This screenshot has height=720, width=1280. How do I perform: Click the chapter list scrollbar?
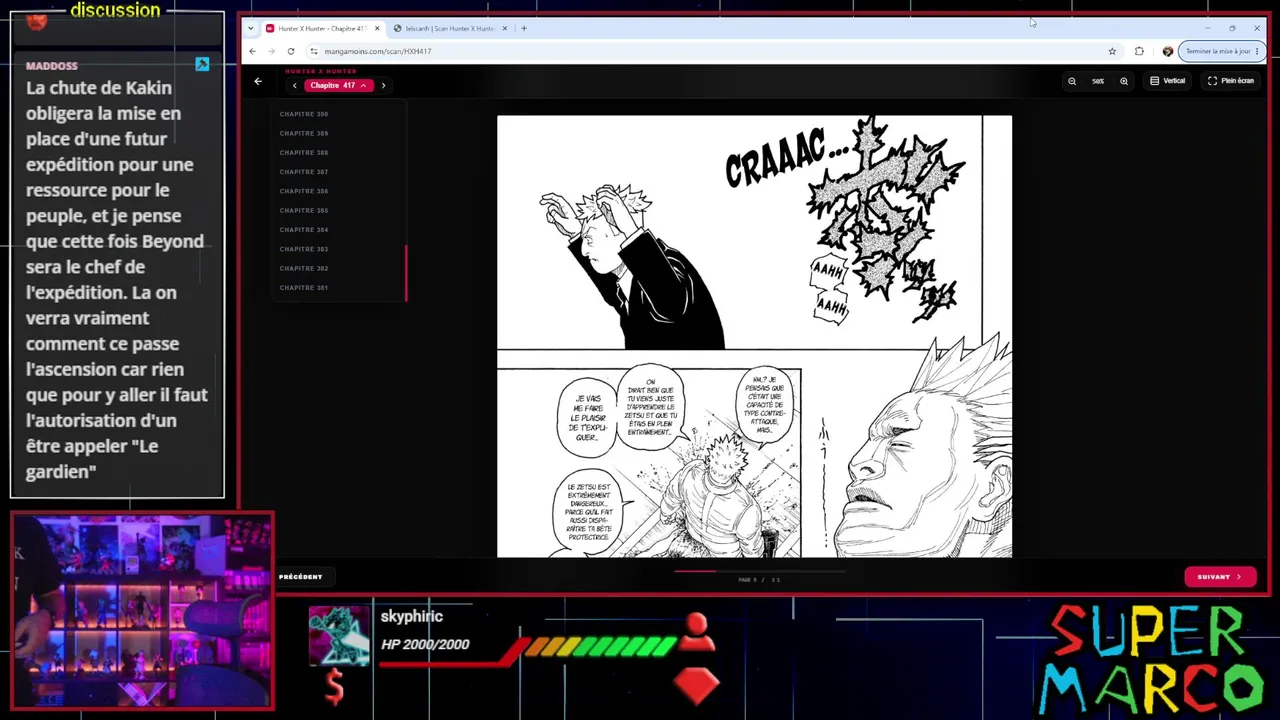406,272
